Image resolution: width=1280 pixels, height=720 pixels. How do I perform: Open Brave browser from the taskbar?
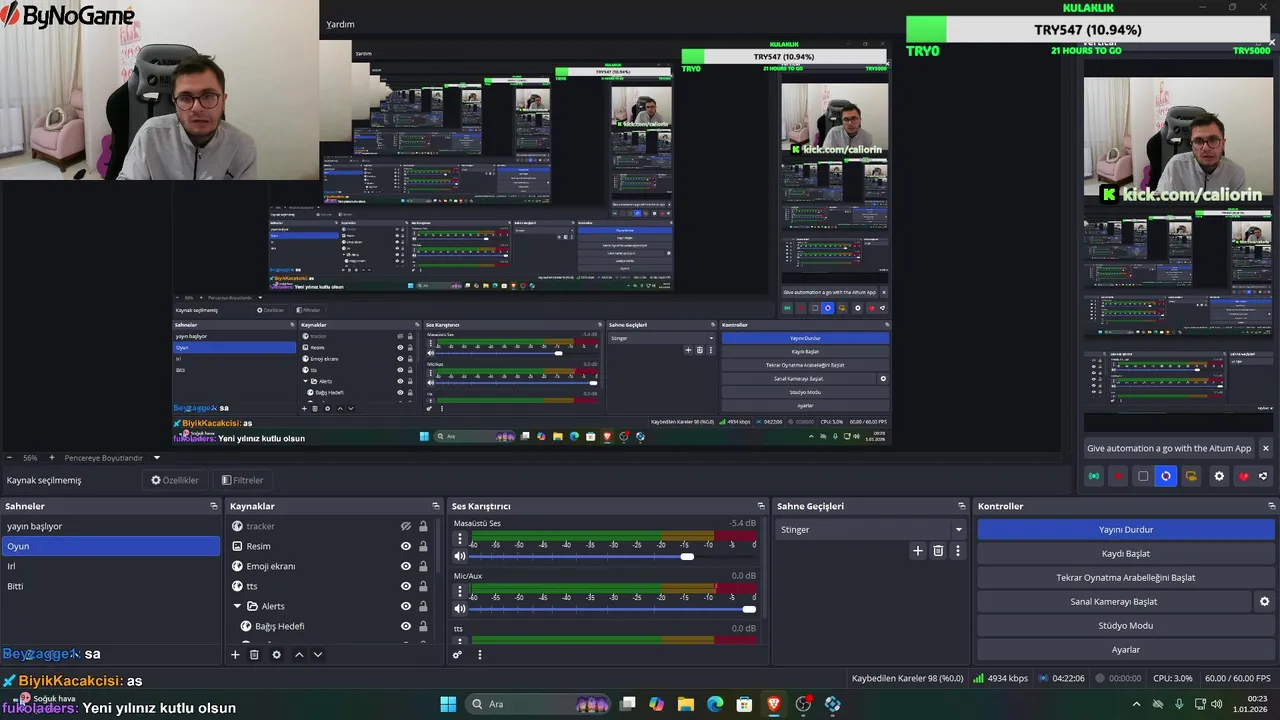pyautogui.click(x=773, y=704)
